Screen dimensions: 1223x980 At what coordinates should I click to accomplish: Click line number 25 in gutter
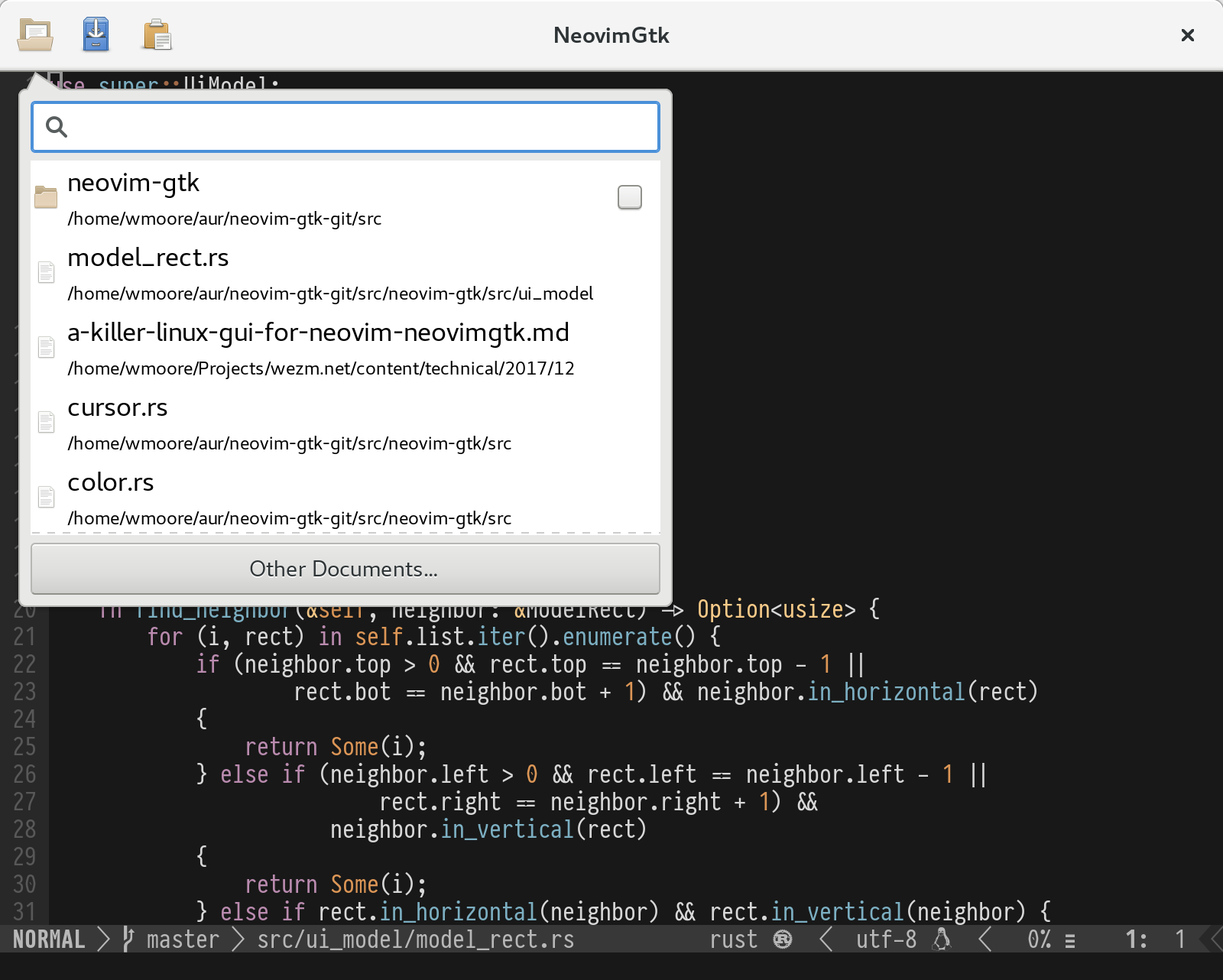tap(24, 746)
